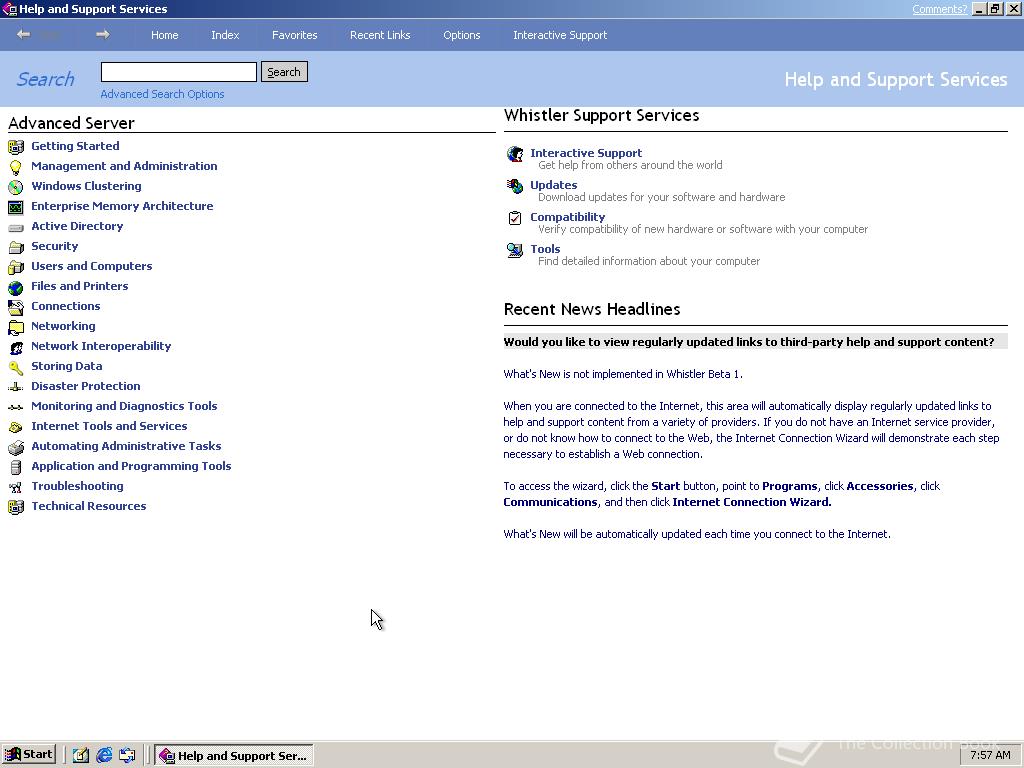Click the Automating Administrative Tasks icon

tap(16, 447)
